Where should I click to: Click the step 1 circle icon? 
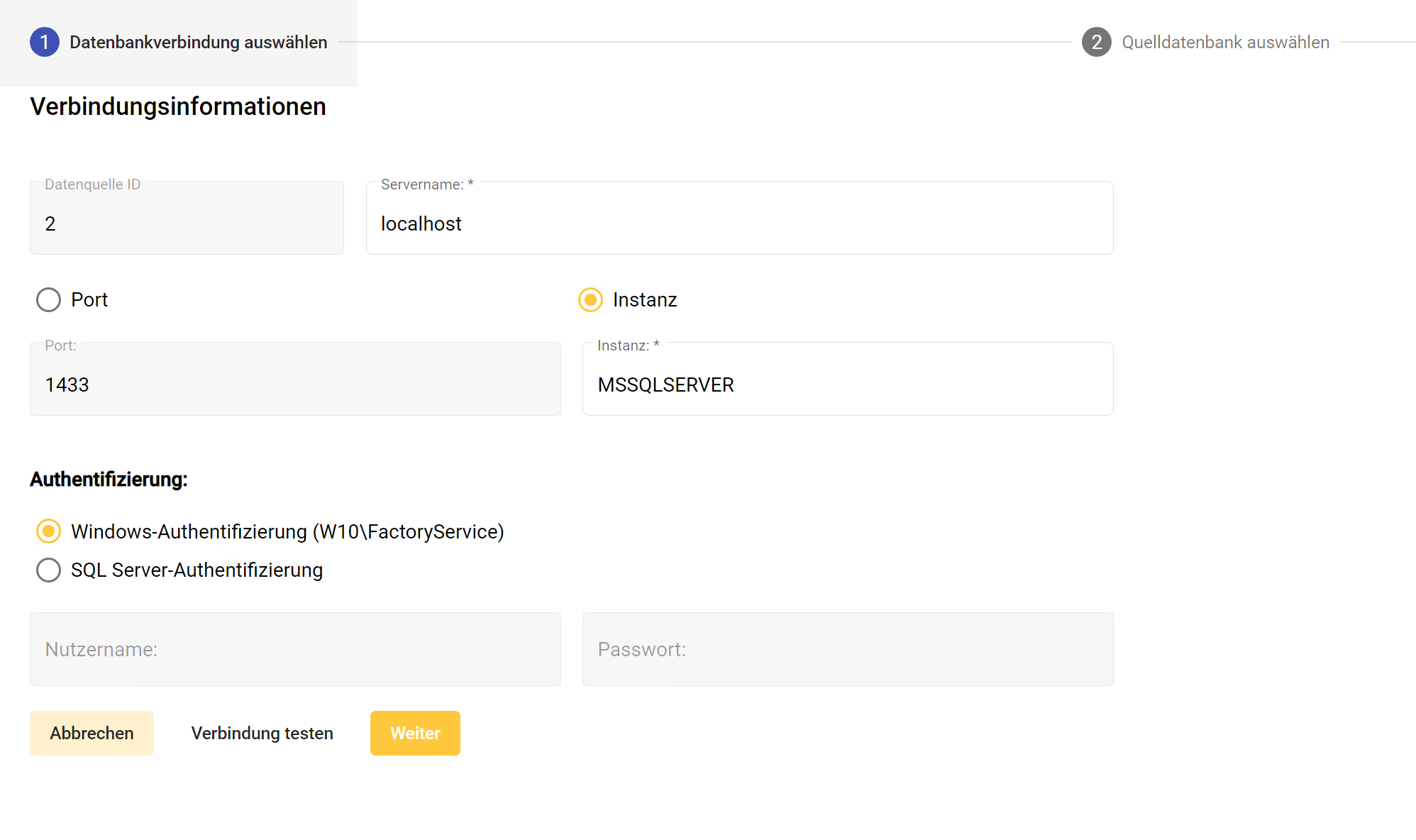point(44,43)
